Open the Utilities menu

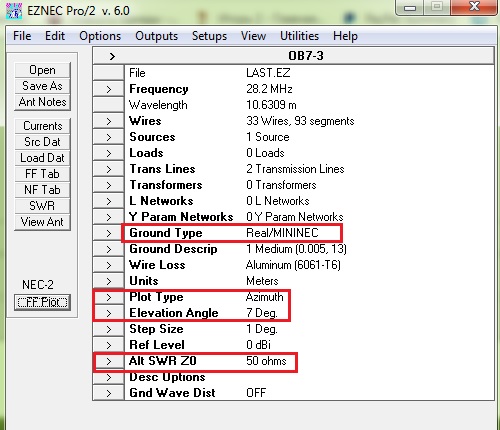299,36
